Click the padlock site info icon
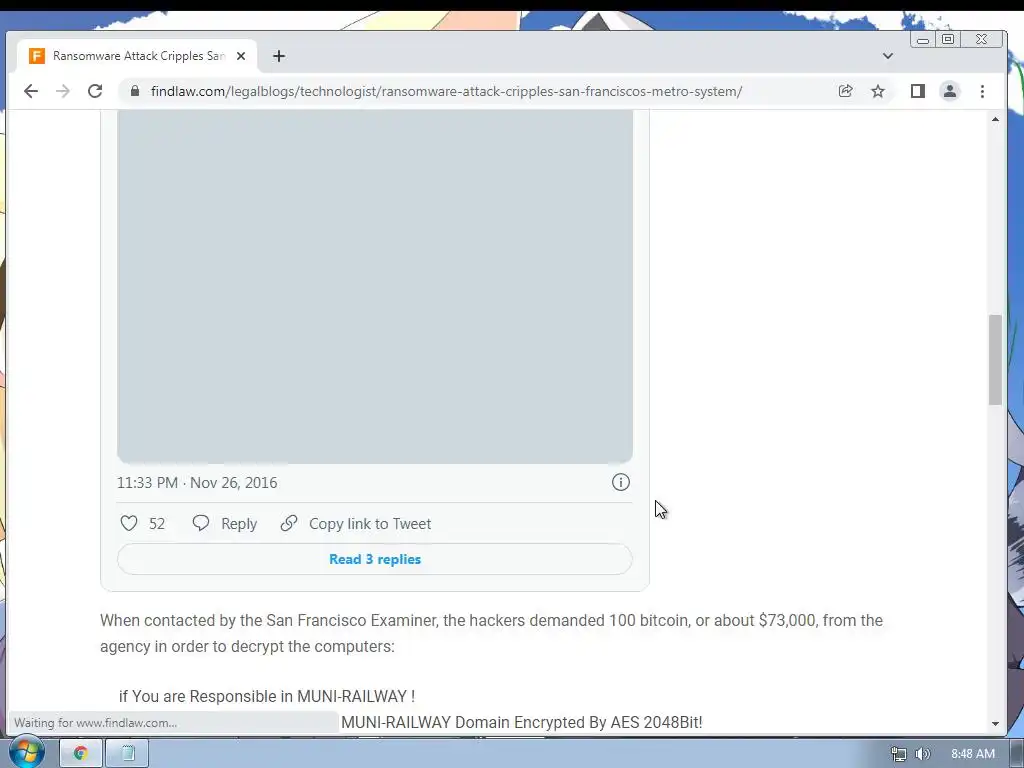The width and height of the screenshot is (1024, 768). pos(135,91)
